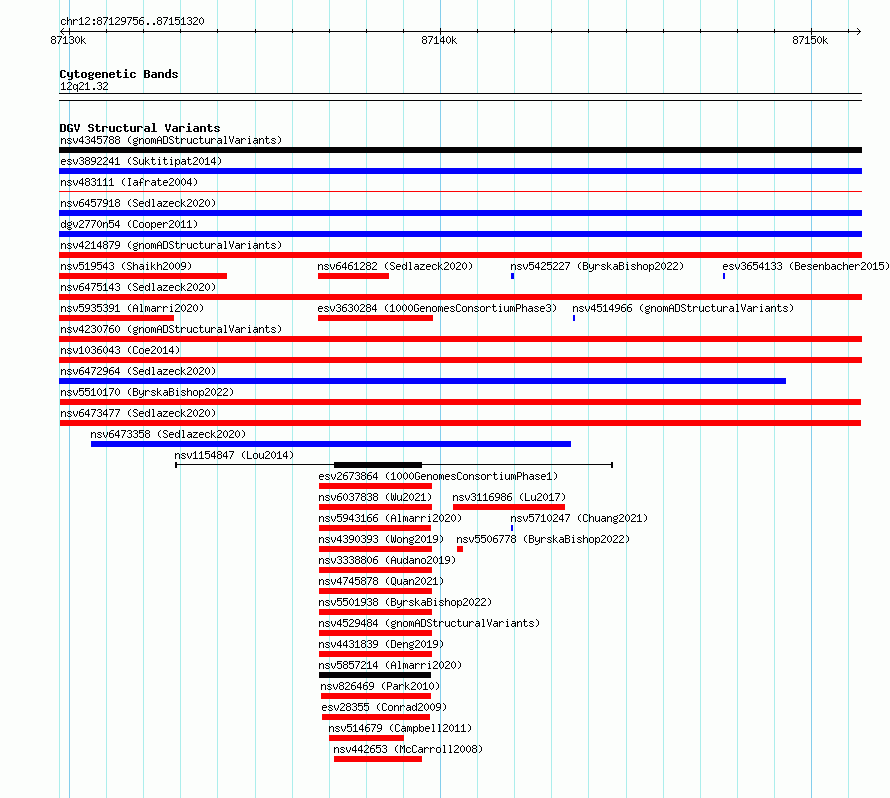The height and width of the screenshot is (798, 890).
Task: Click esv3654133 (Besenbacher2015) label
Action: click(805, 266)
